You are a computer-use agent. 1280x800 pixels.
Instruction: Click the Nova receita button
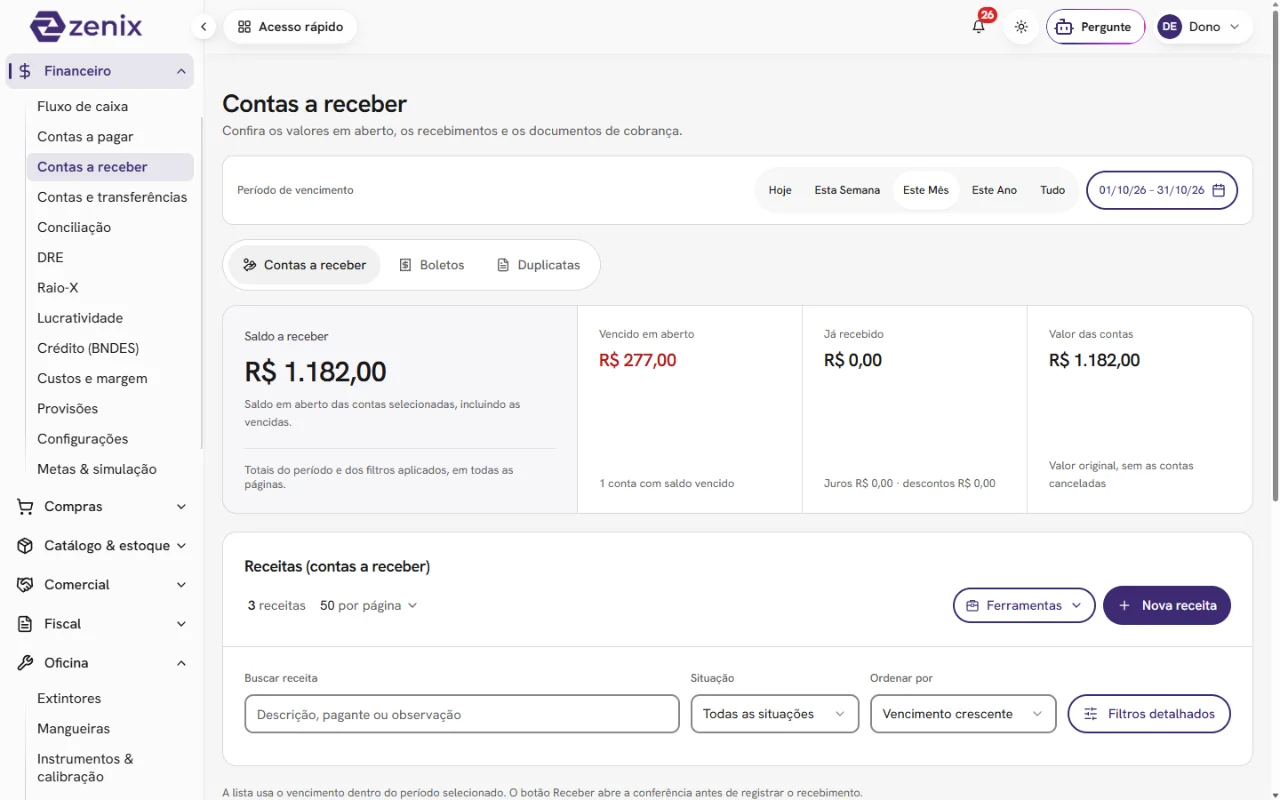pos(1167,605)
